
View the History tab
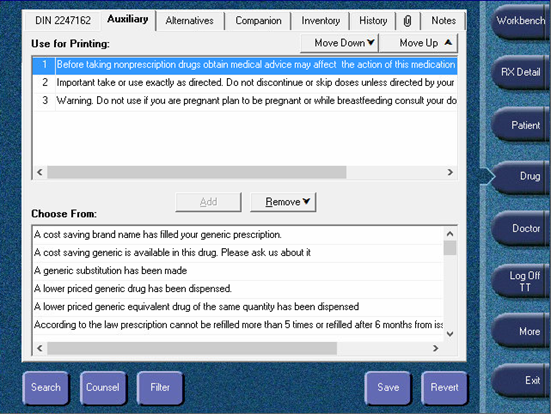coord(373,21)
